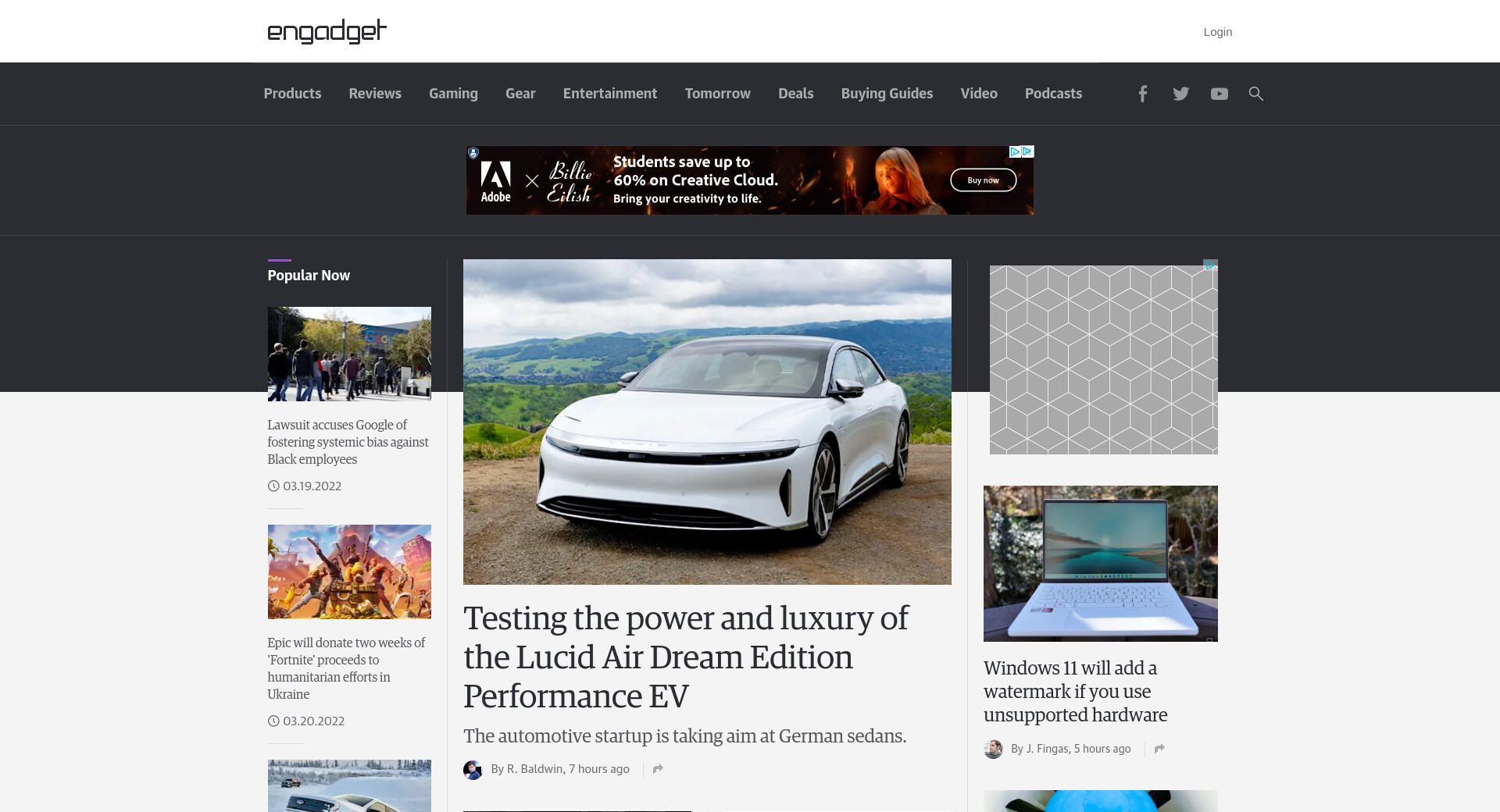Click the subtitle about German sedans

[x=684, y=736]
